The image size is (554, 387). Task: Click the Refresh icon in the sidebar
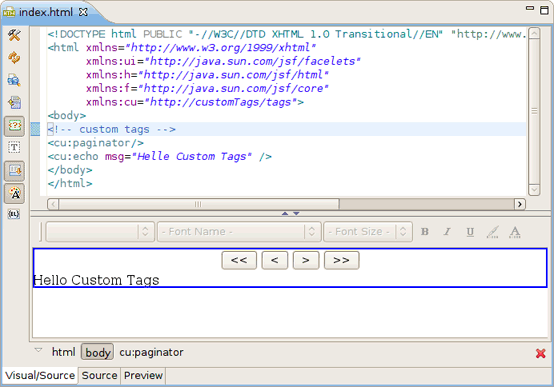point(14,58)
